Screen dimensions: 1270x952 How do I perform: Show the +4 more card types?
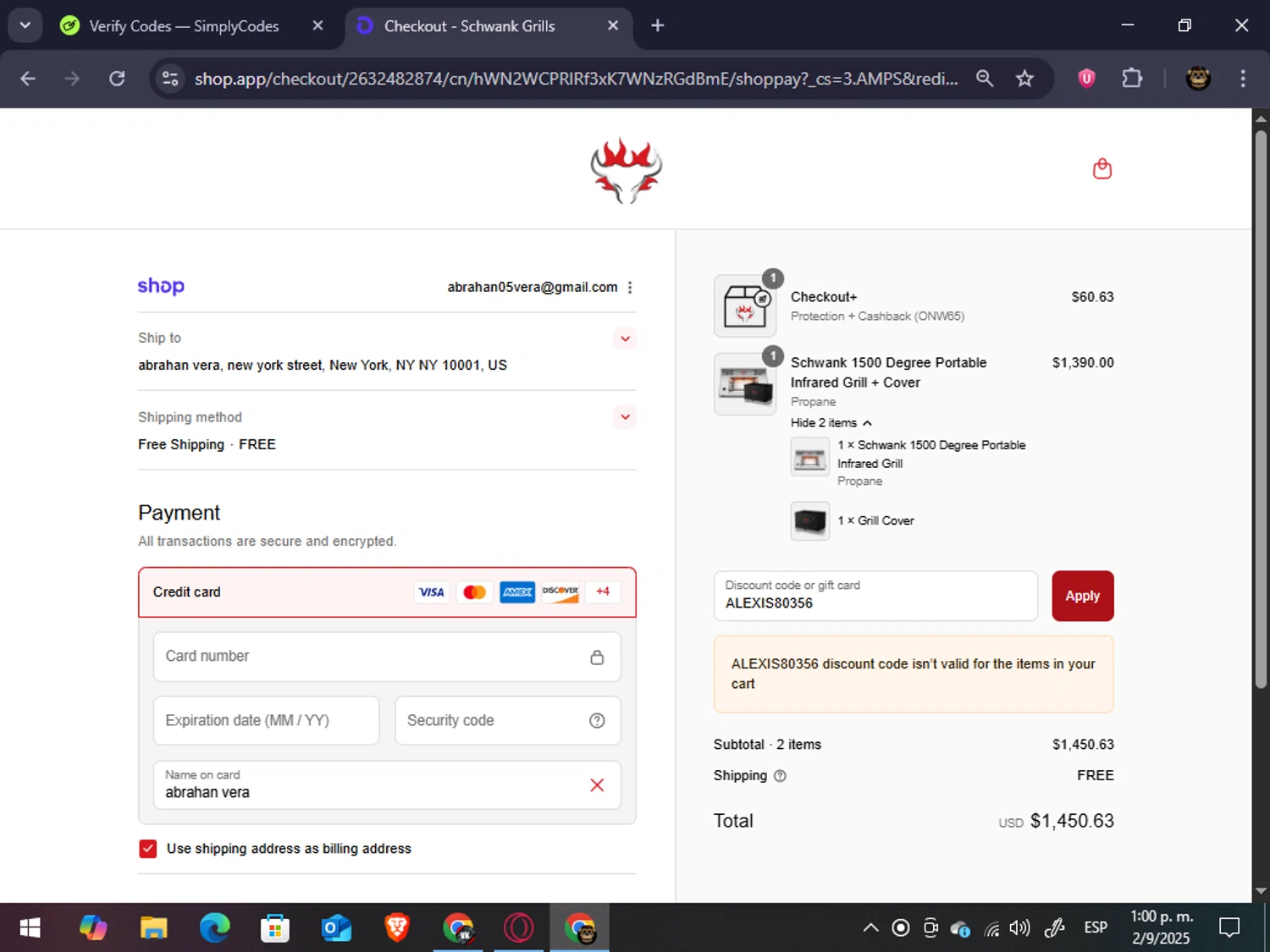tap(603, 592)
